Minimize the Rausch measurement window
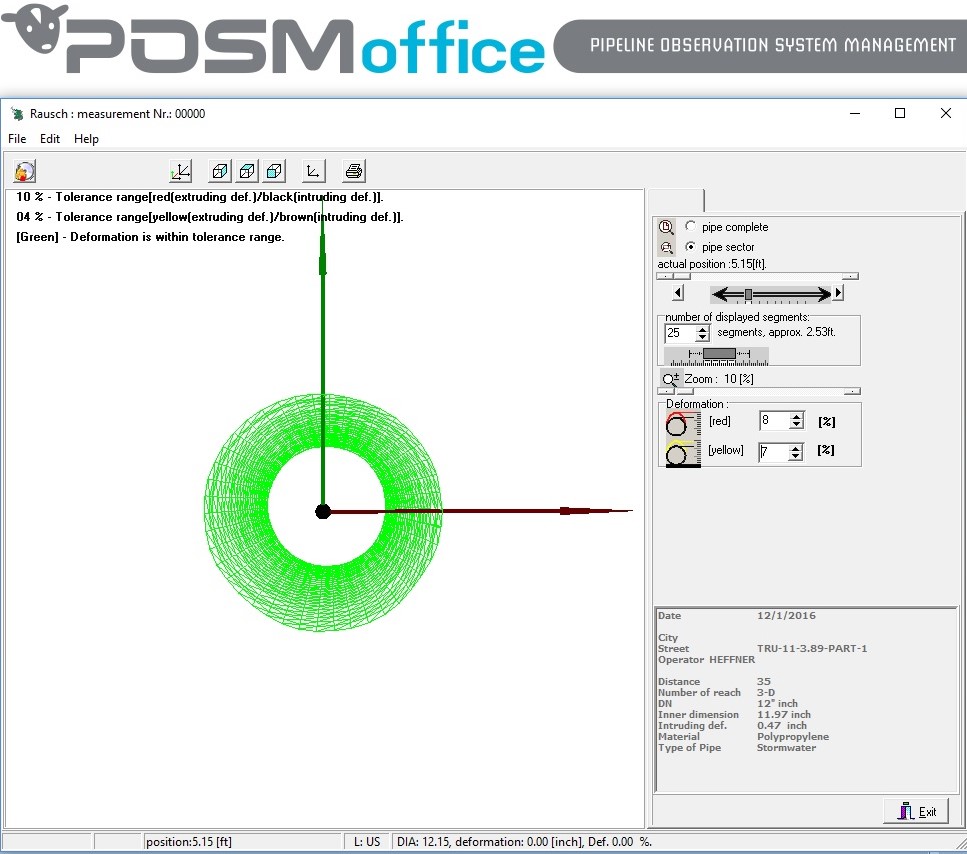967x854 pixels. click(x=855, y=113)
